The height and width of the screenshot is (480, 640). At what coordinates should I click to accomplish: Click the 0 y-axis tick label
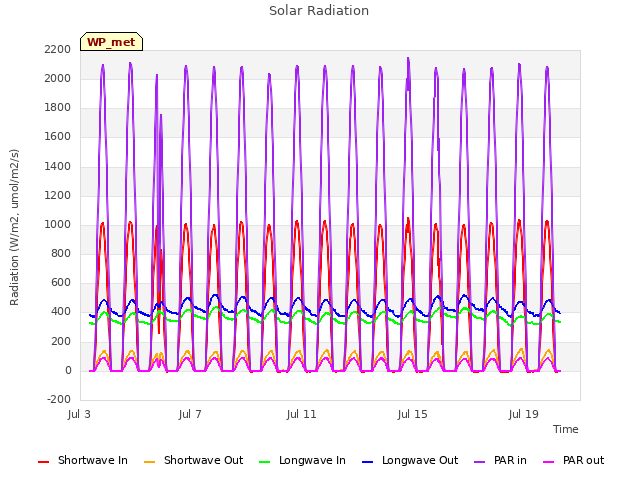click(68, 371)
